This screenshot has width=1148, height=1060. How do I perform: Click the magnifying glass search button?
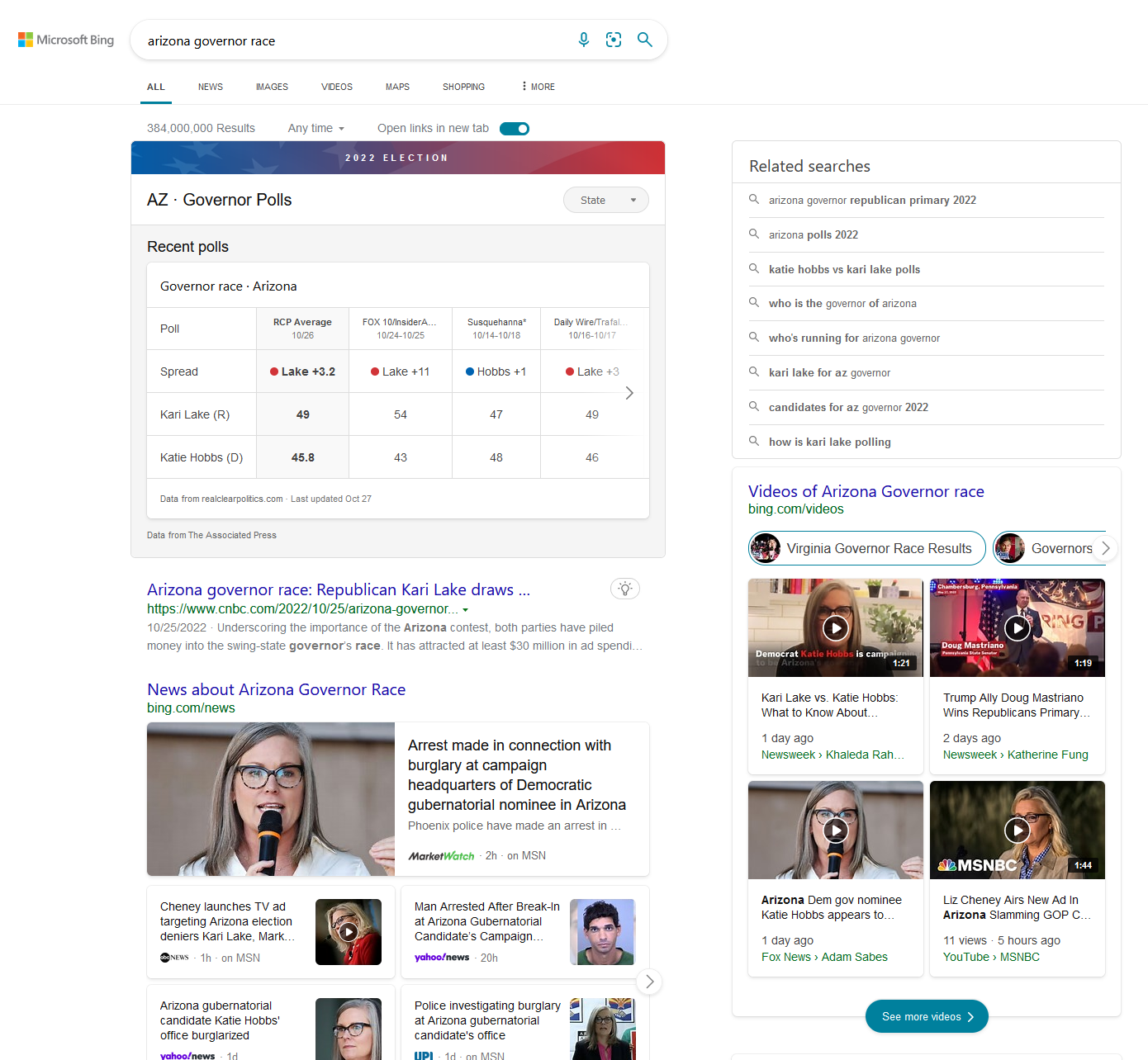coord(645,40)
